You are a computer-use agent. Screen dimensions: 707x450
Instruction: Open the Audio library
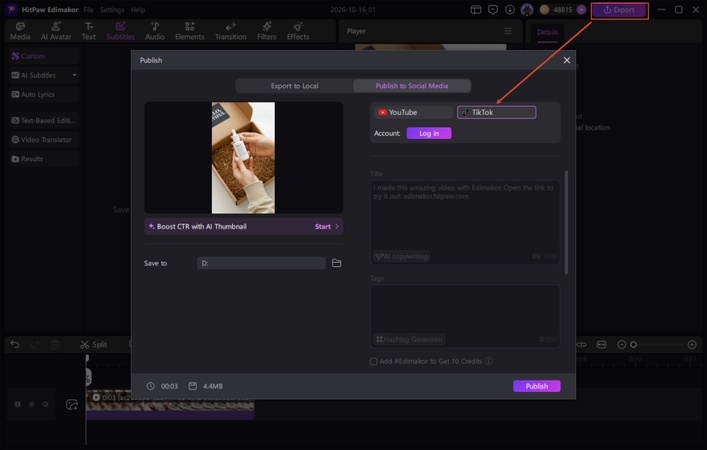pyautogui.click(x=155, y=31)
